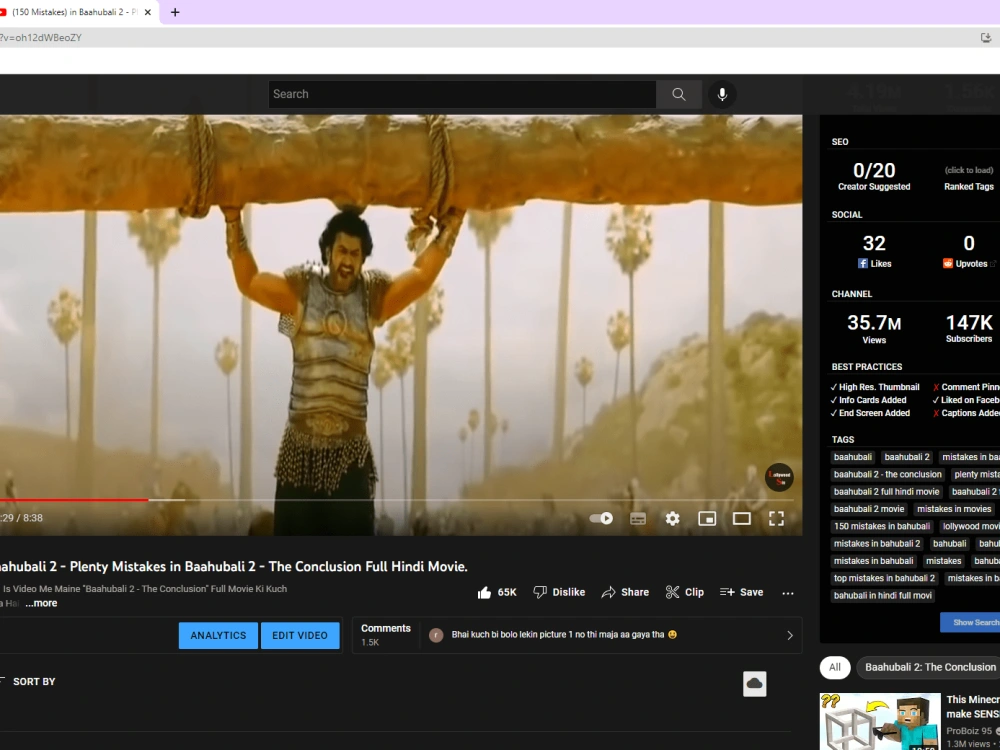Focus the YouTube search field
This screenshot has height=750, width=1000.
click(x=462, y=94)
